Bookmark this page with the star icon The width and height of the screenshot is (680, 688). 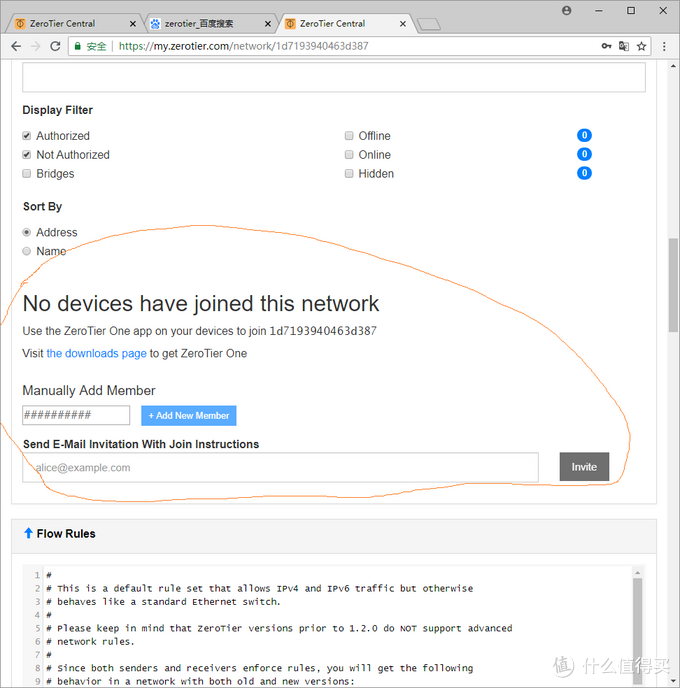click(x=642, y=46)
